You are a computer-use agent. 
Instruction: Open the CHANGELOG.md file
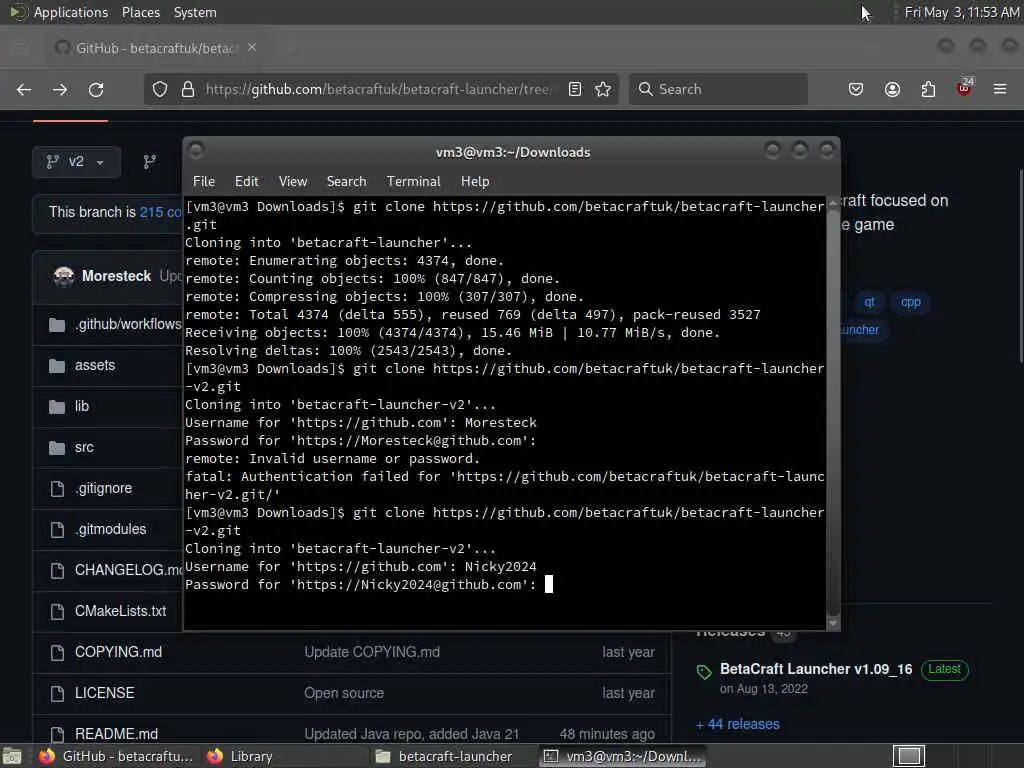(128, 570)
